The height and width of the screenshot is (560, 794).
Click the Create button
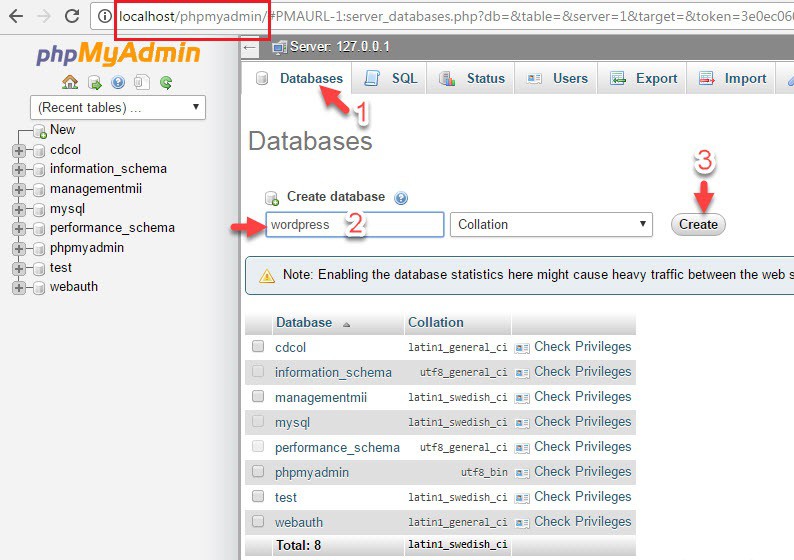tap(698, 224)
